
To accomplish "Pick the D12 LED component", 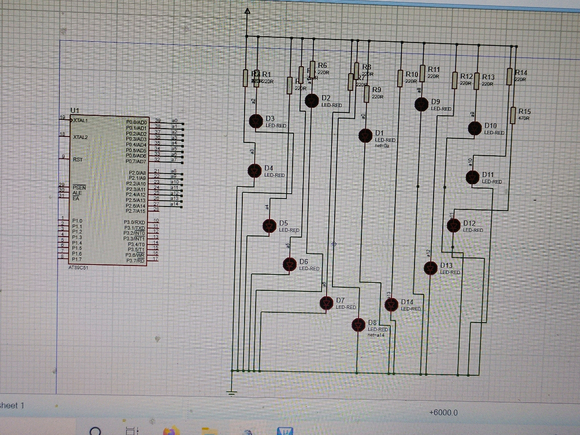I will (453, 225).
